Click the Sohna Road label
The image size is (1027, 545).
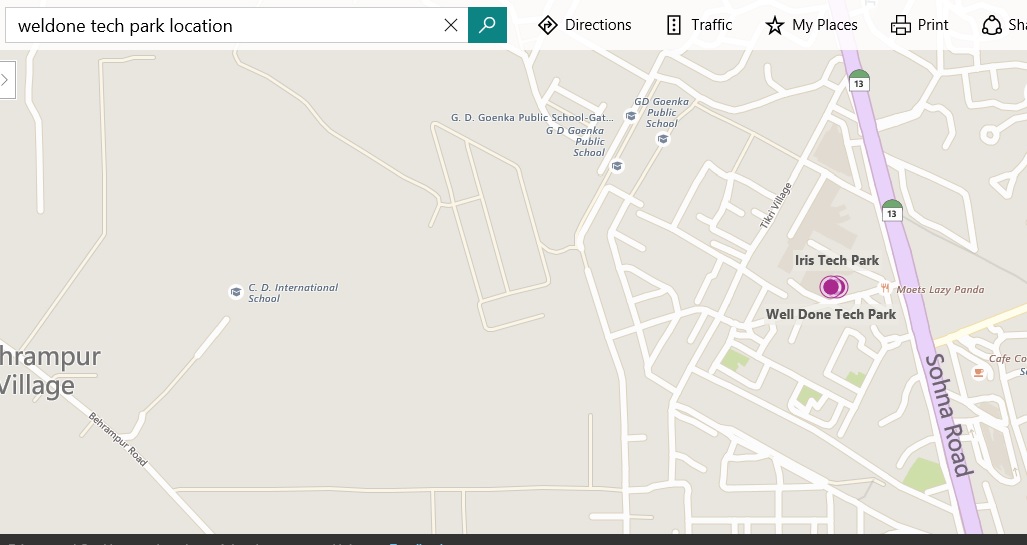point(947,414)
